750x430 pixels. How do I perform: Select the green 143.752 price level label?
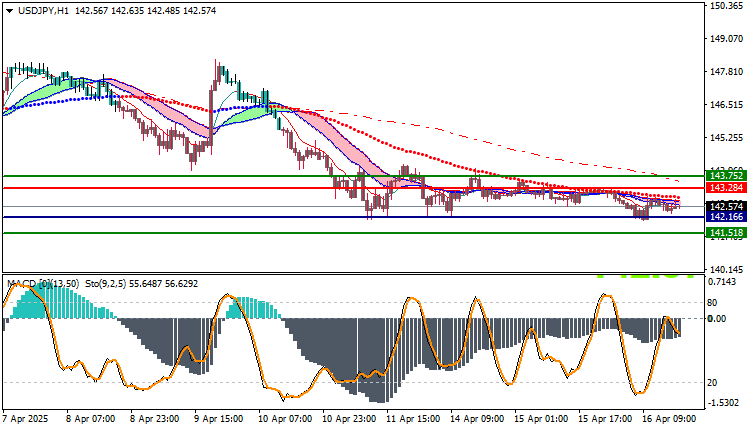(x=726, y=176)
